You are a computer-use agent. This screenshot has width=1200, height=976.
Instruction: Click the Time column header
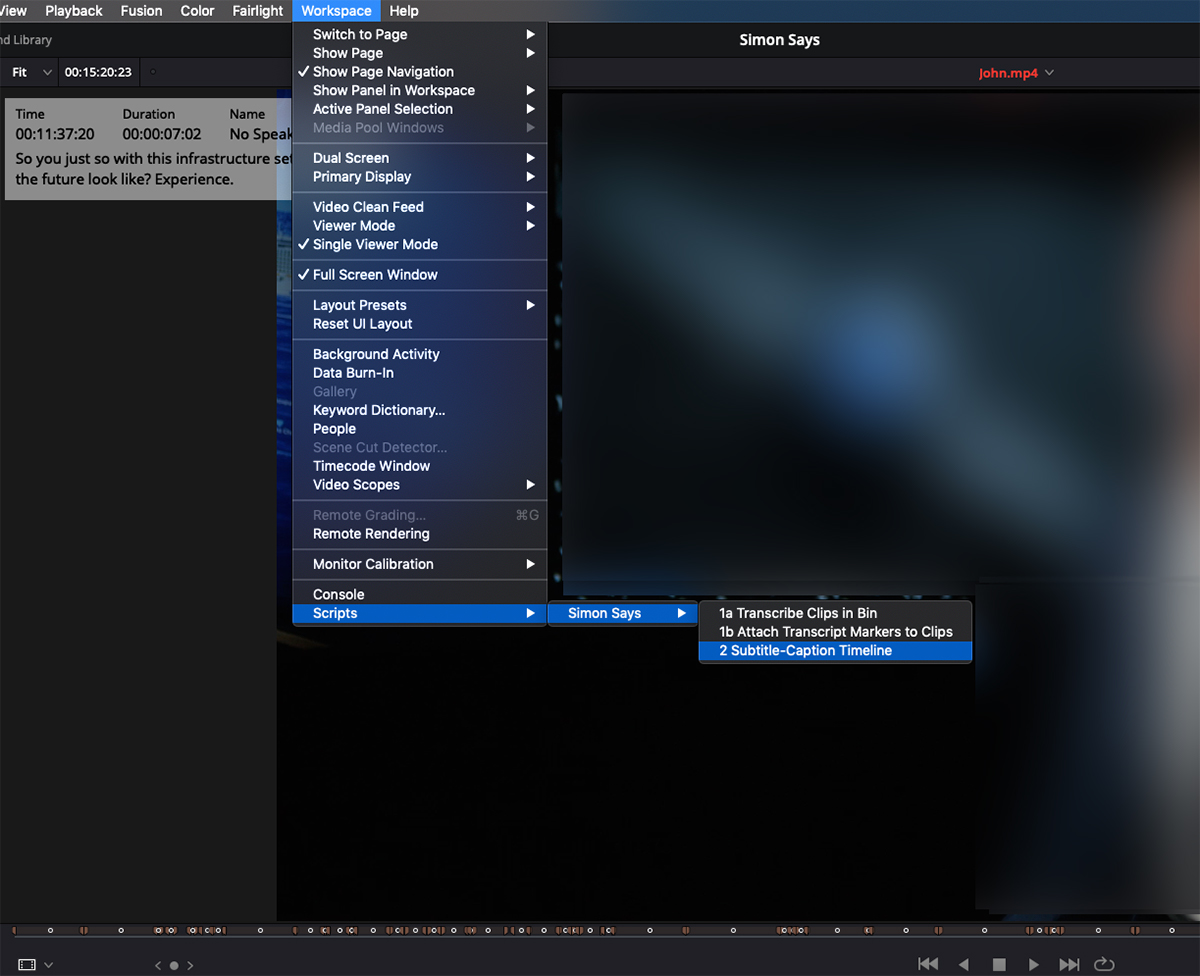[30, 114]
